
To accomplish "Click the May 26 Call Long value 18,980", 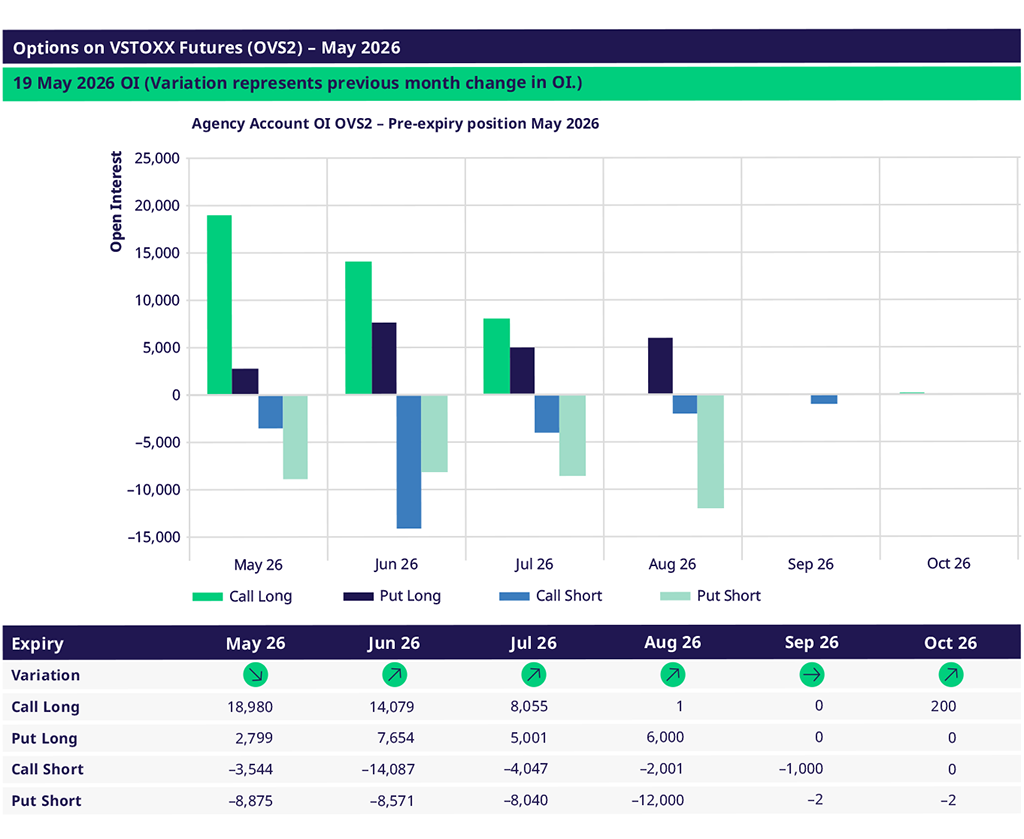I will click(x=250, y=707).
